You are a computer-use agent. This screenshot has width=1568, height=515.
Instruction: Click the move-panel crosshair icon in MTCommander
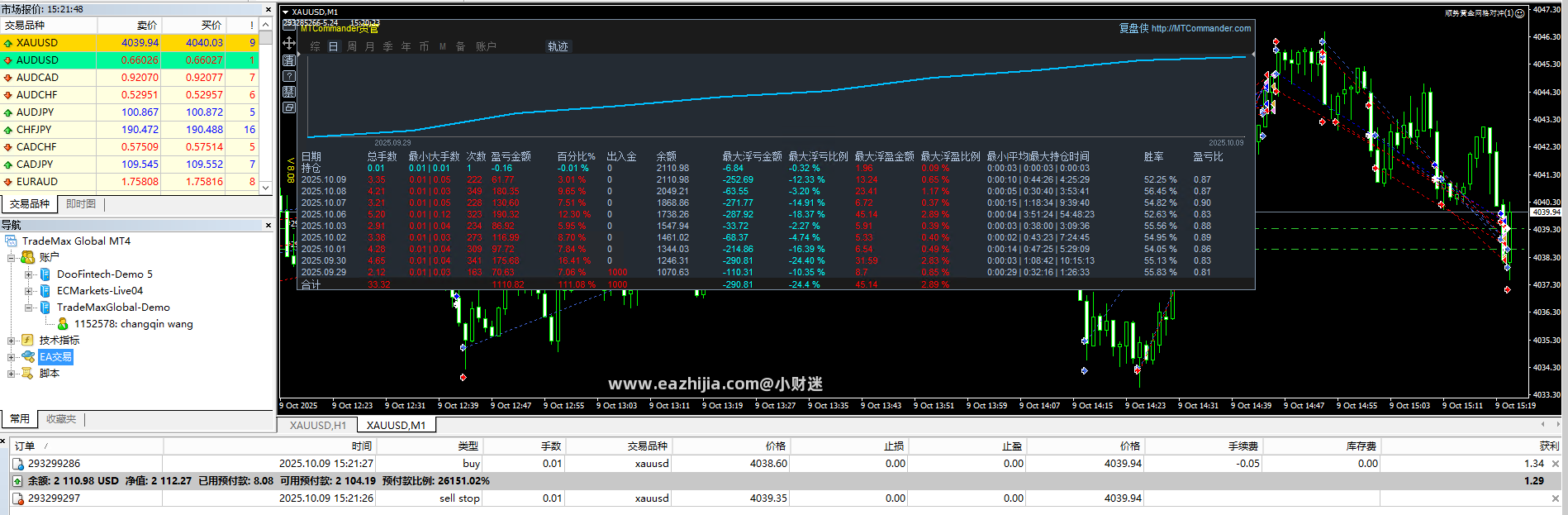[289, 43]
